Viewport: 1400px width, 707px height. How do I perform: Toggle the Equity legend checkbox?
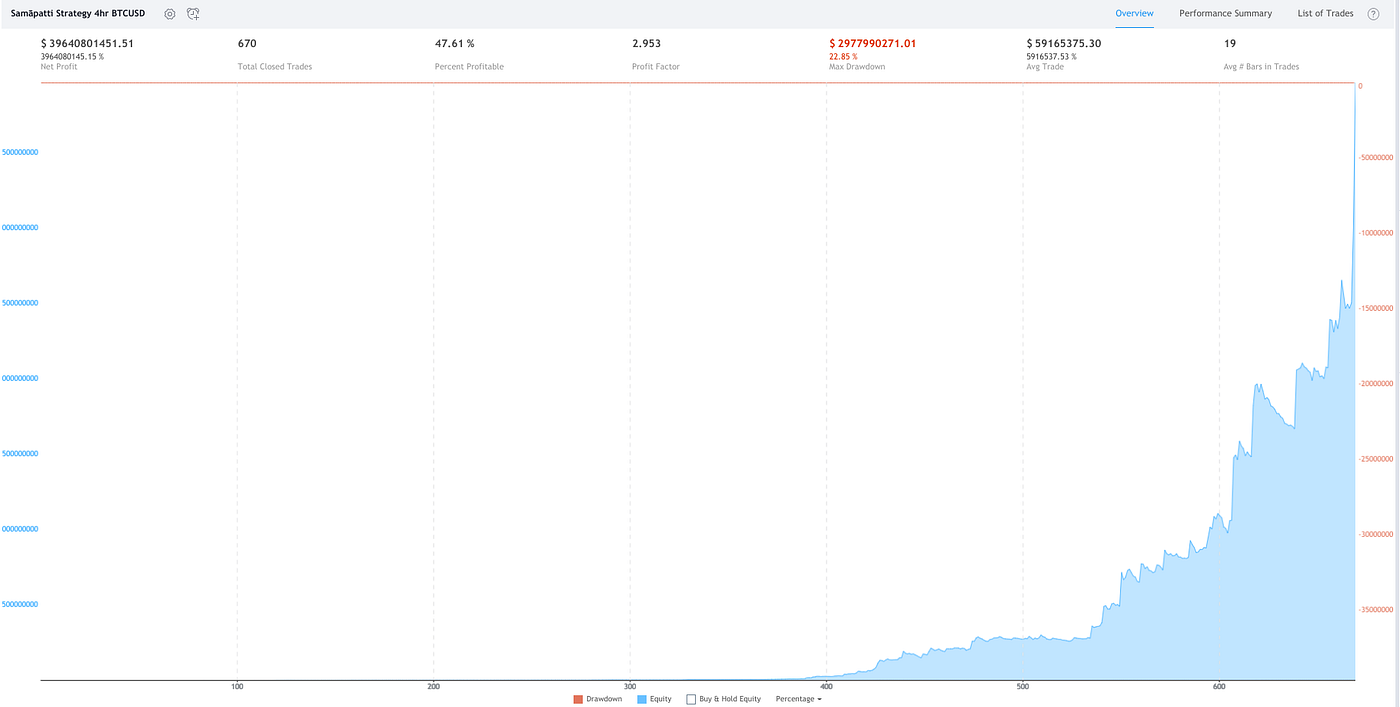pyautogui.click(x=642, y=699)
